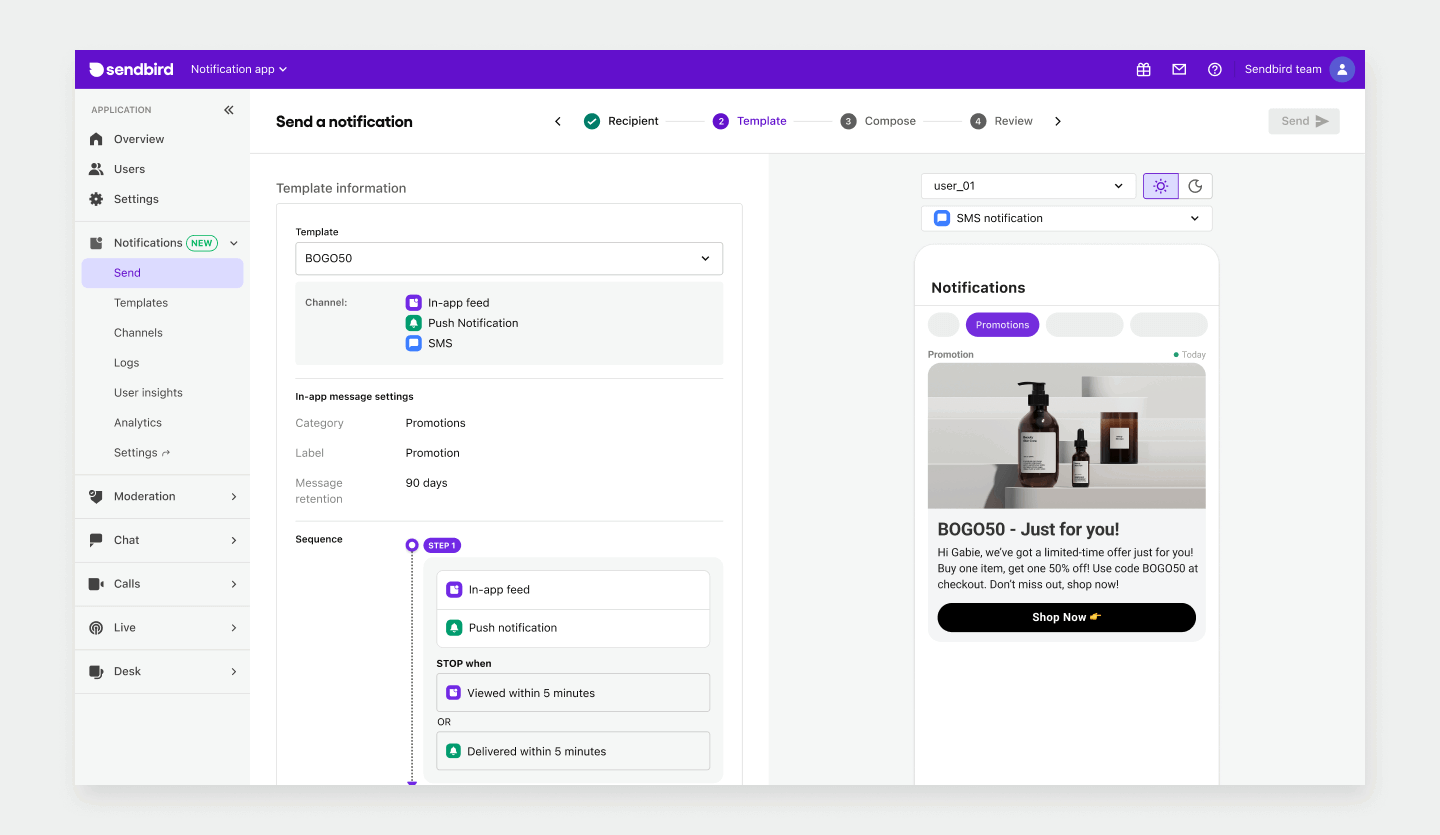Click the Push Notification channel bell icon

point(413,323)
